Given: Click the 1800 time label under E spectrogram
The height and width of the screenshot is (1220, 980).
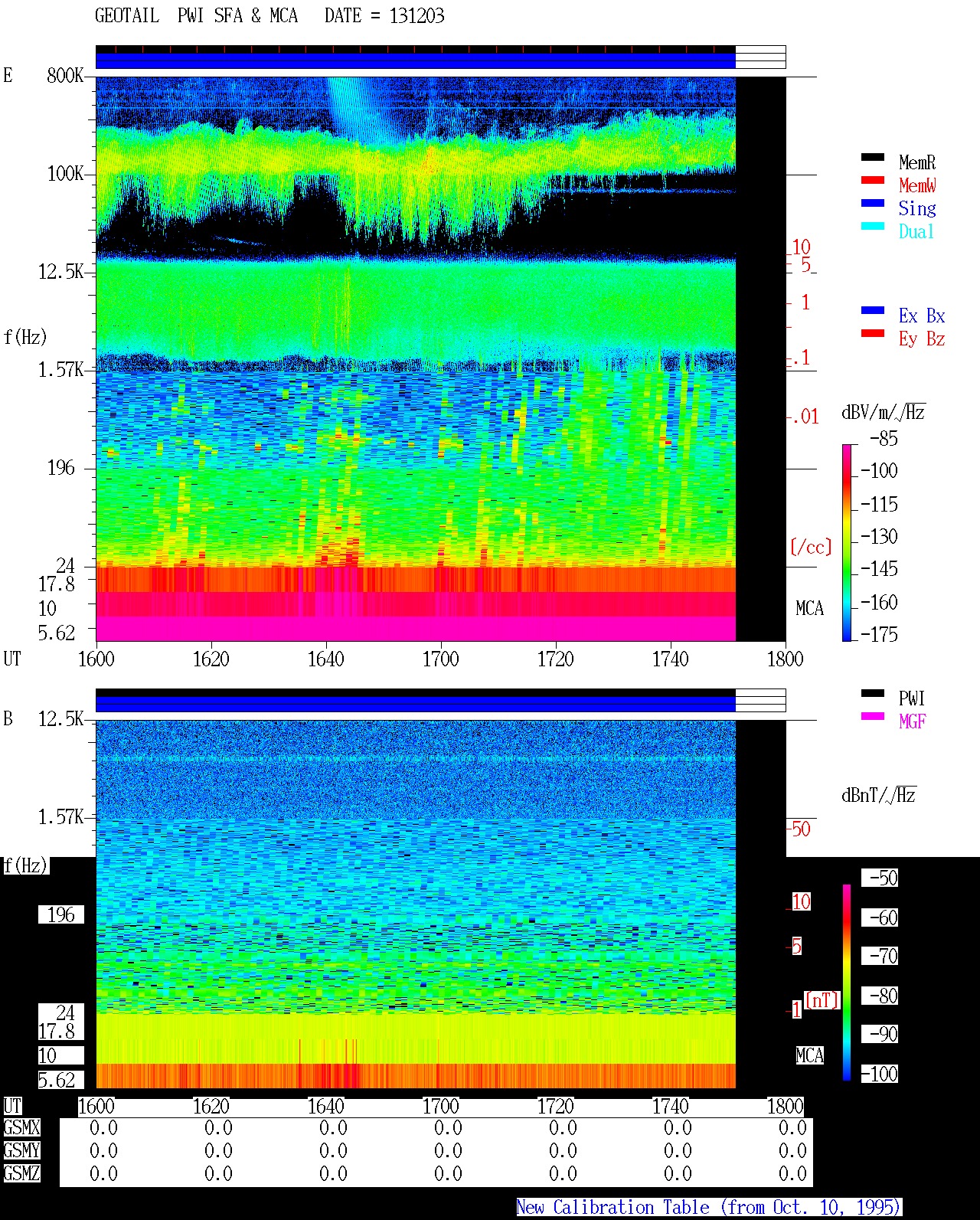Looking at the screenshot, I should click(786, 659).
